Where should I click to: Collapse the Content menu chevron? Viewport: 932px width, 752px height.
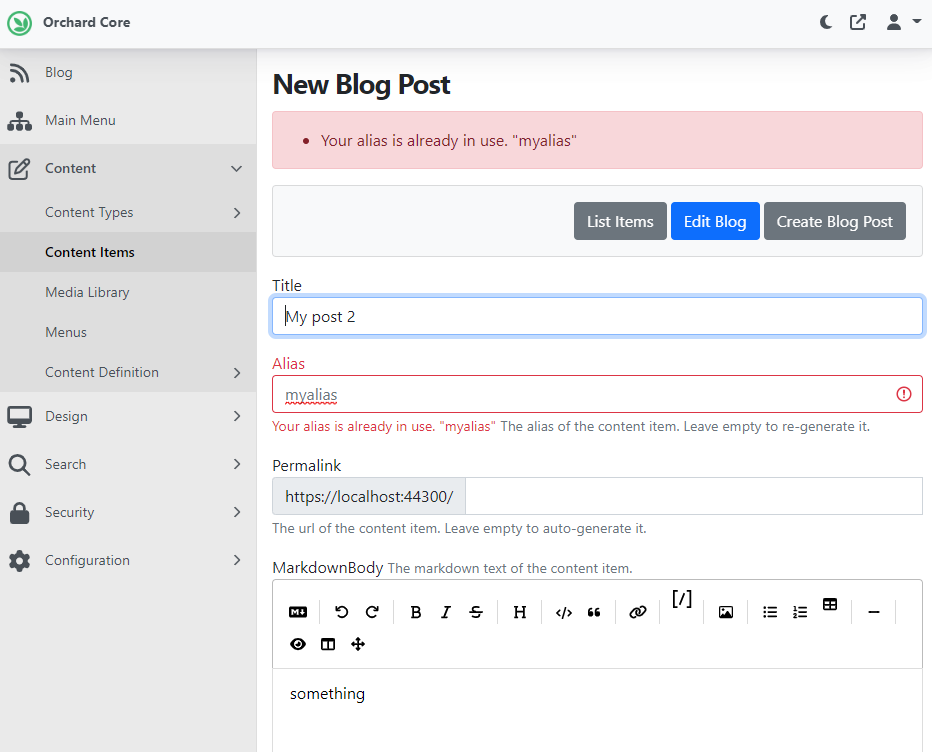[x=237, y=169]
